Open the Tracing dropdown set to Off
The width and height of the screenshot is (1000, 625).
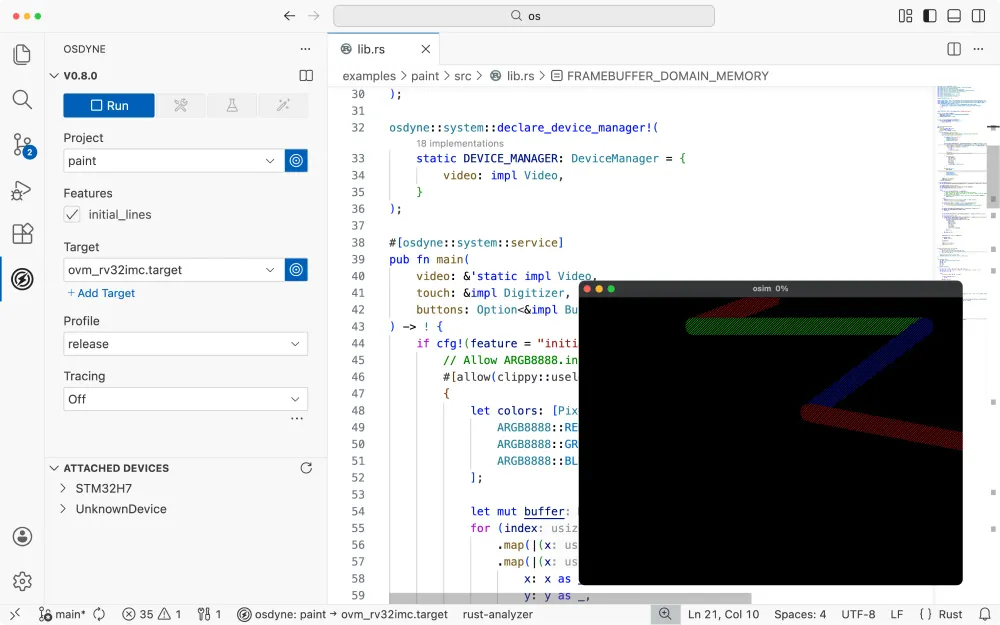tap(184, 398)
